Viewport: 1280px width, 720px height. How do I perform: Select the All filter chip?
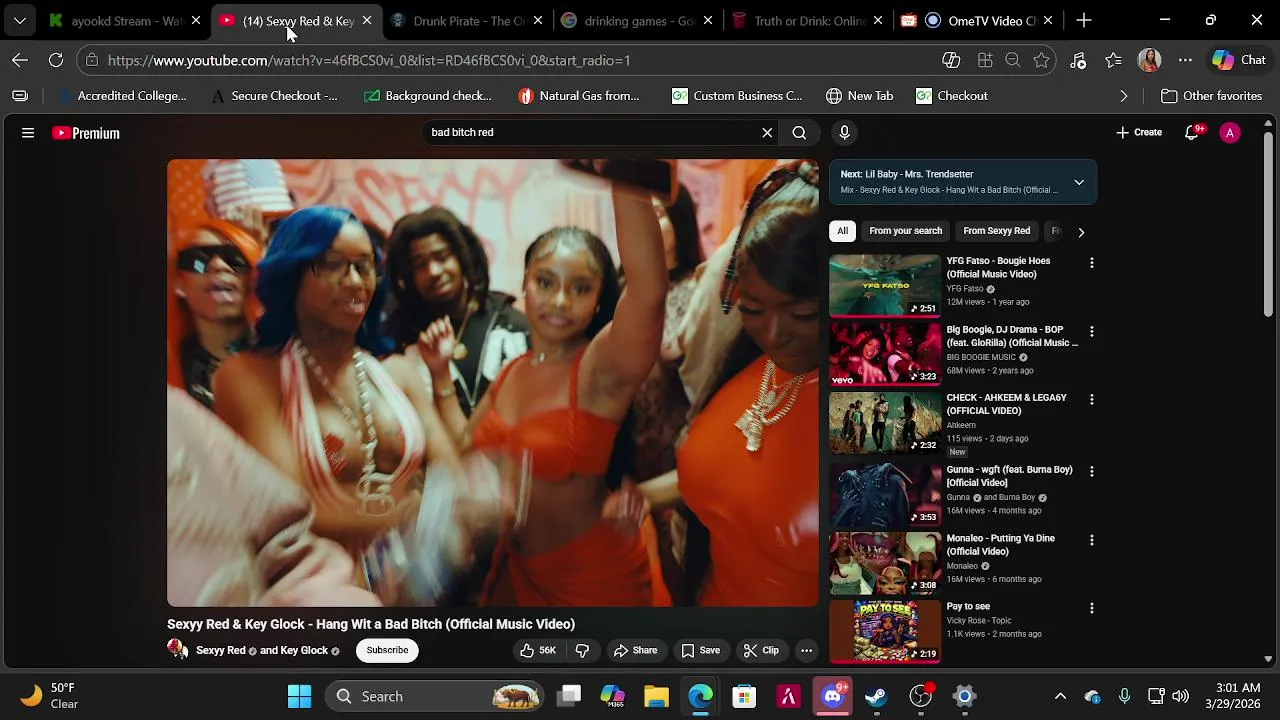[x=842, y=231]
